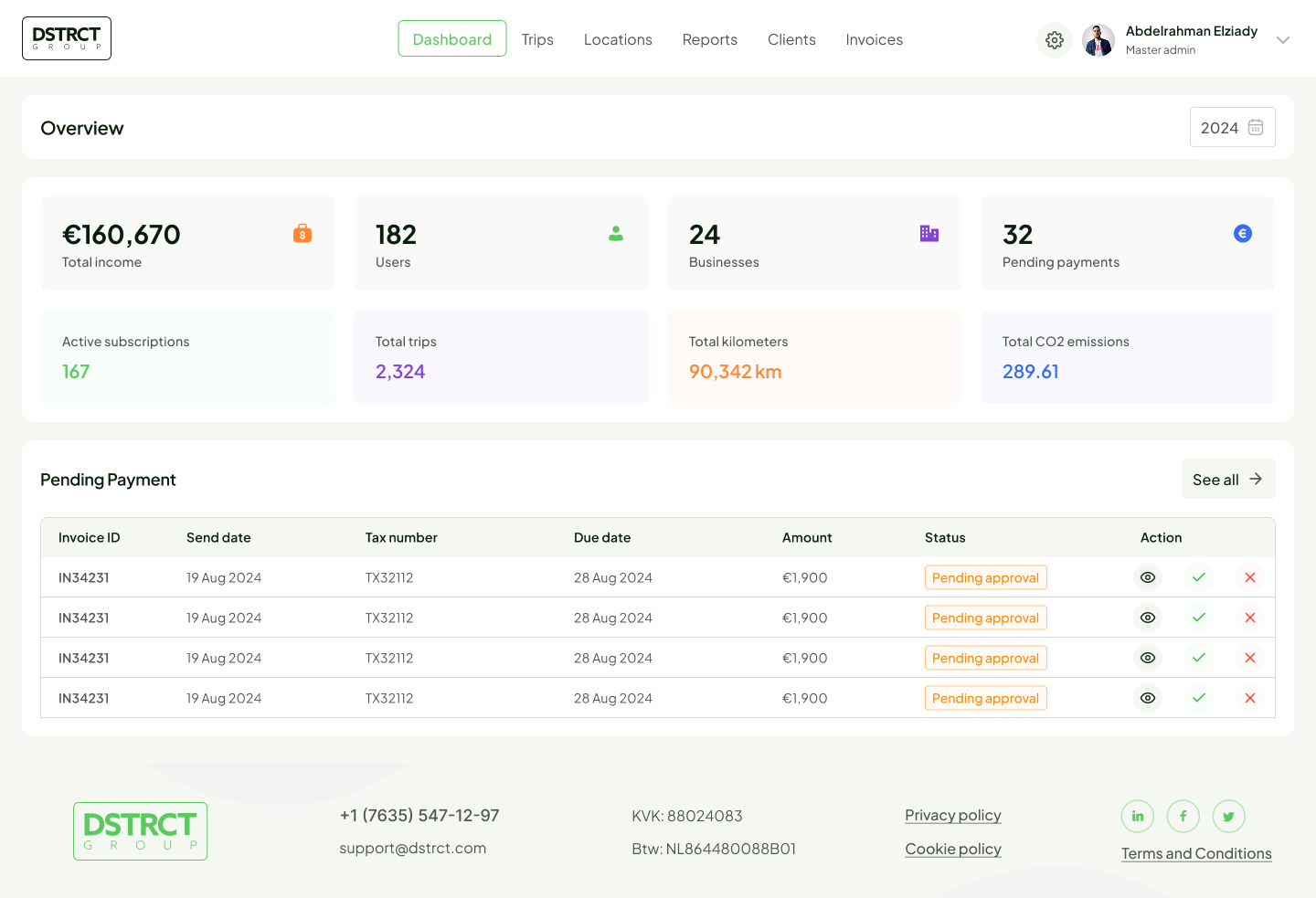
Task: Approve the first invoice with green checkmark
Action: (1199, 577)
